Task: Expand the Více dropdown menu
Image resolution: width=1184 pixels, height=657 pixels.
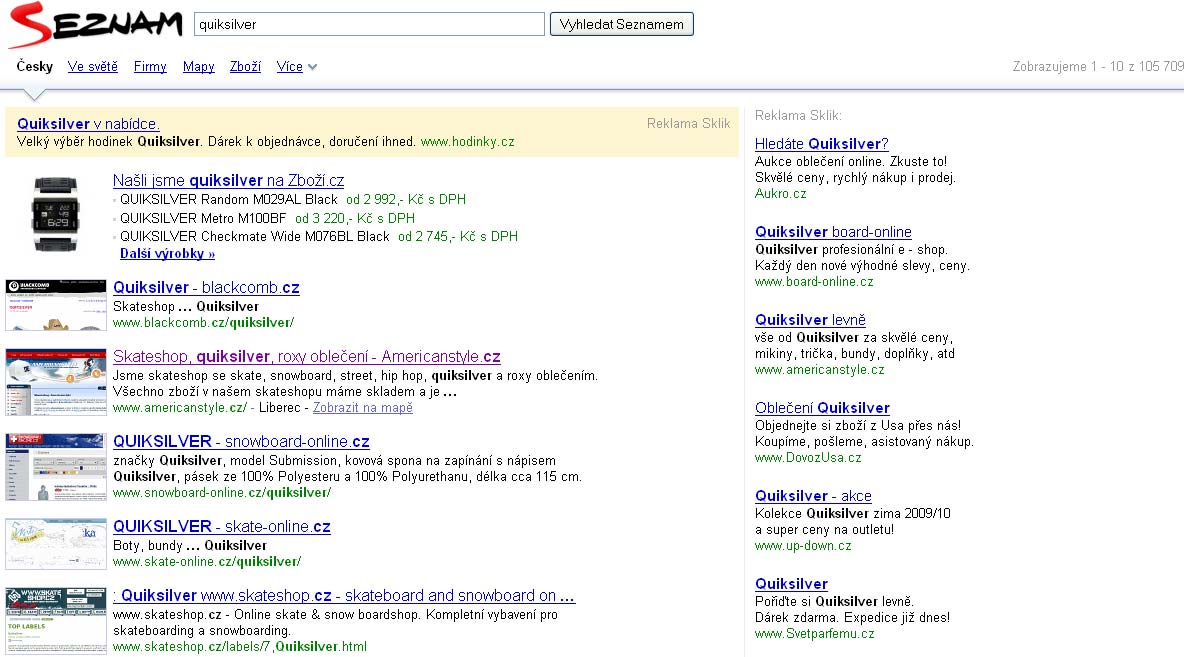Action: tap(297, 66)
